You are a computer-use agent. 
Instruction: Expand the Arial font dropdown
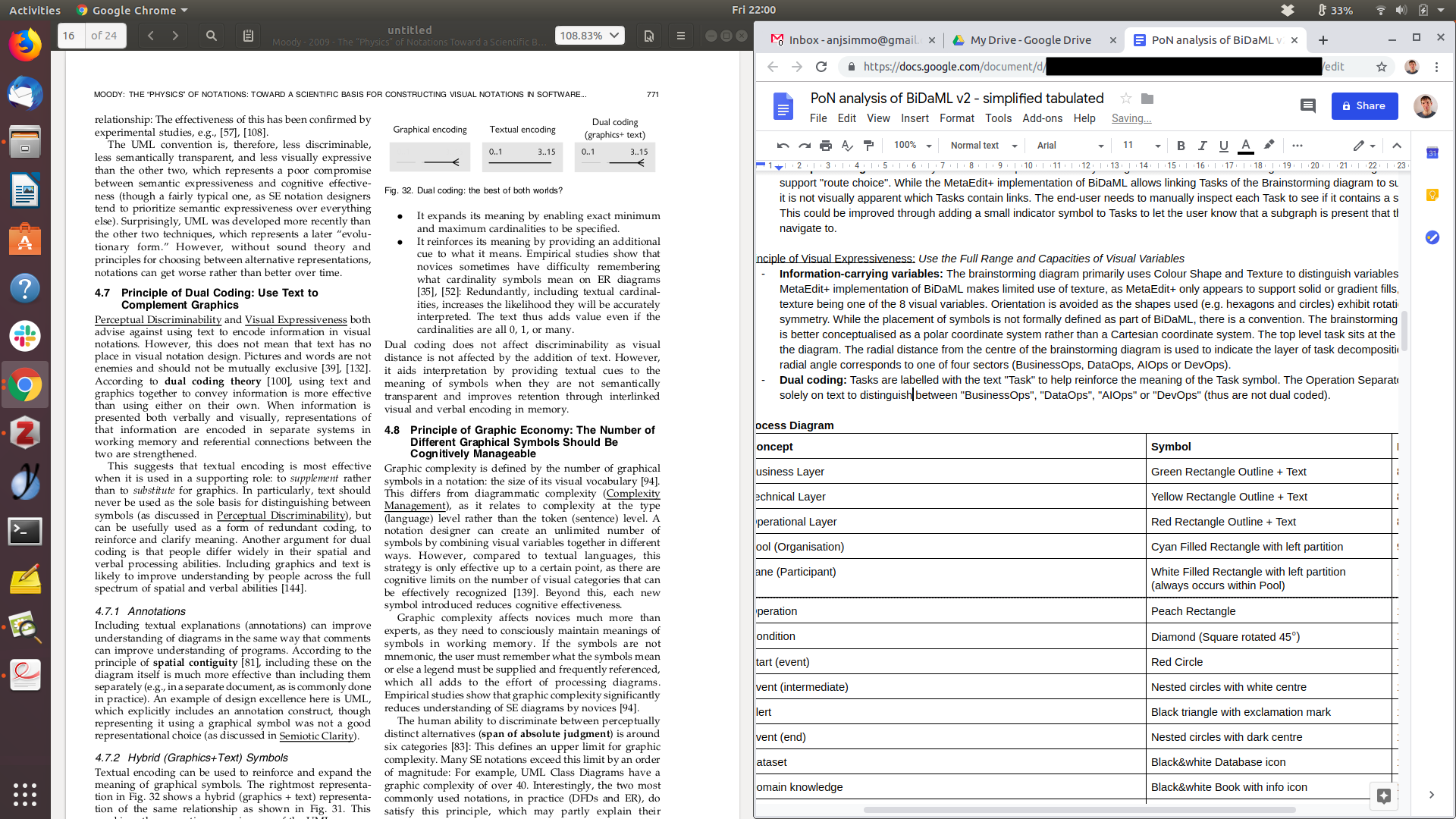[1069, 146]
